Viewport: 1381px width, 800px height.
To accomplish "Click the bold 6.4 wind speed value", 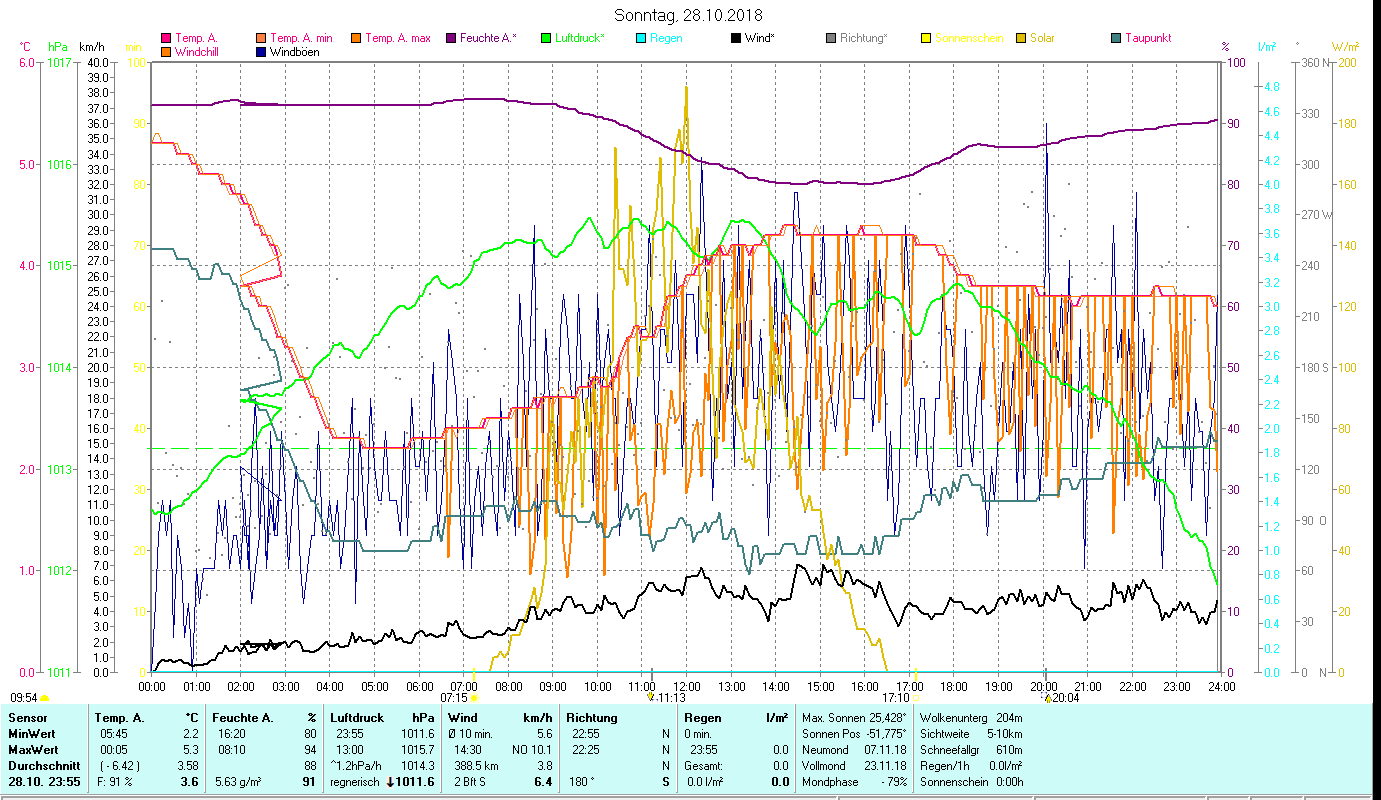I will [x=544, y=782].
